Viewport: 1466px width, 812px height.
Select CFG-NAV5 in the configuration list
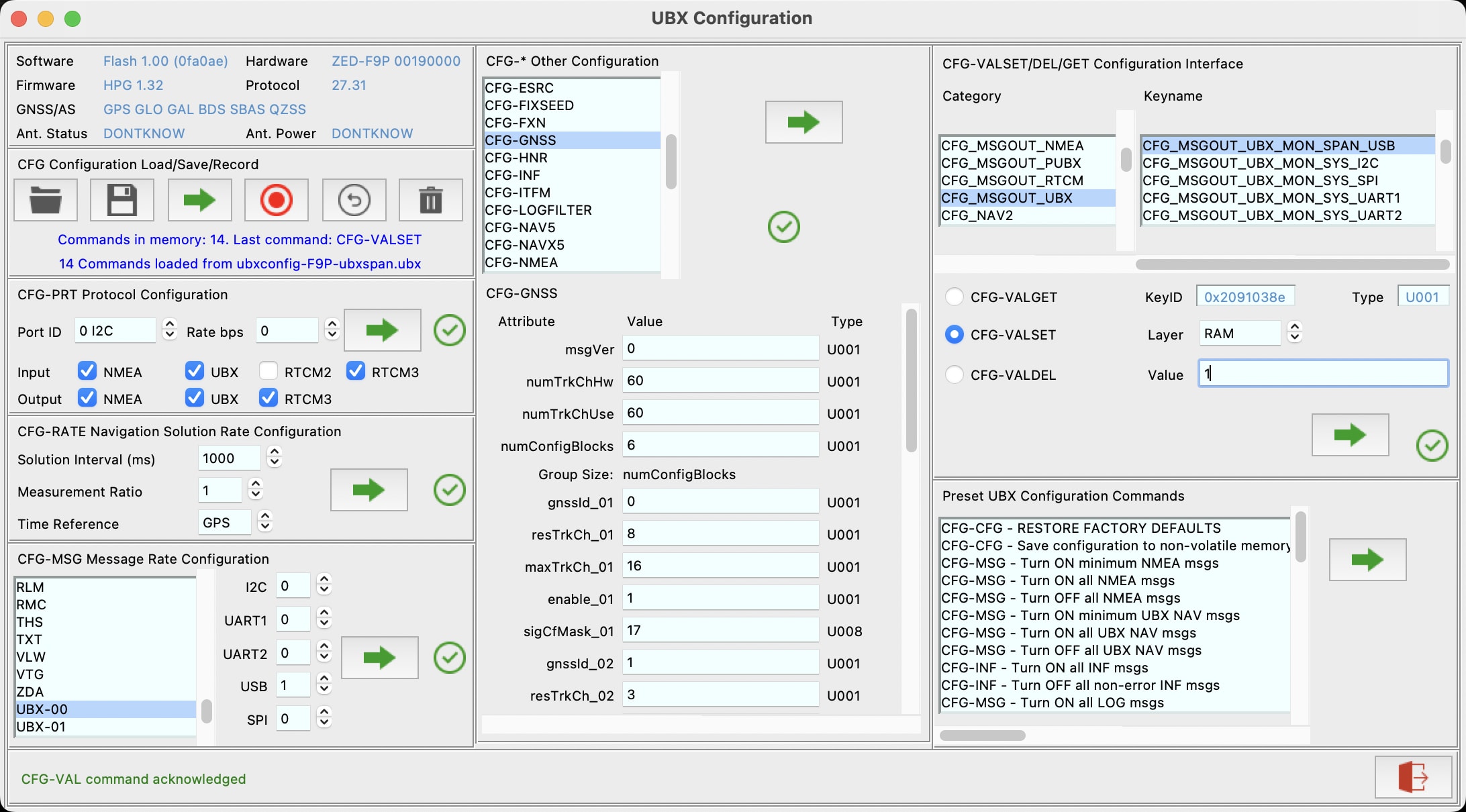point(520,227)
